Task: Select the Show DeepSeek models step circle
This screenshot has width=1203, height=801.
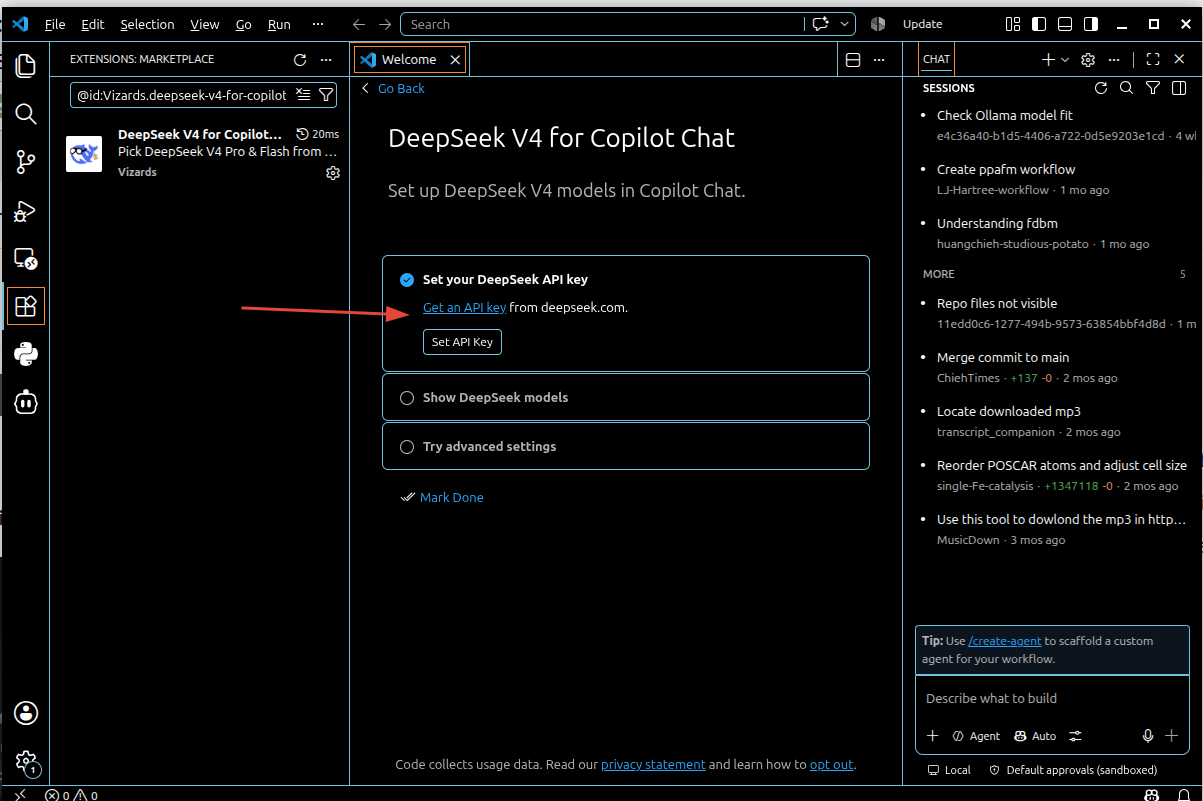Action: click(x=407, y=398)
